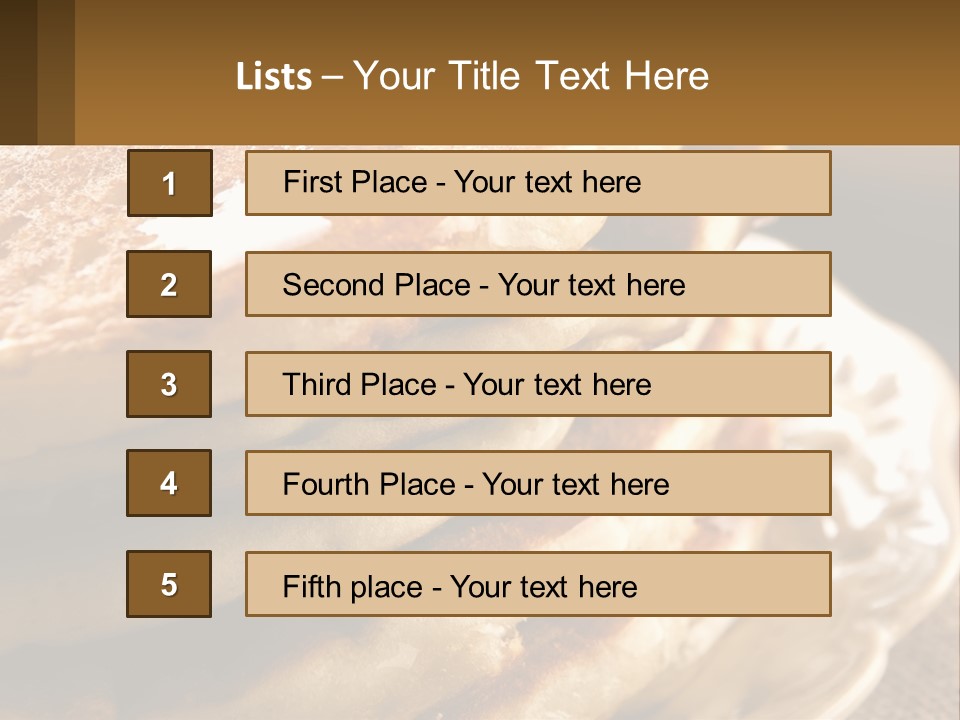This screenshot has width=960, height=720.
Task: Click the brown header banner area
Action: 517,72
